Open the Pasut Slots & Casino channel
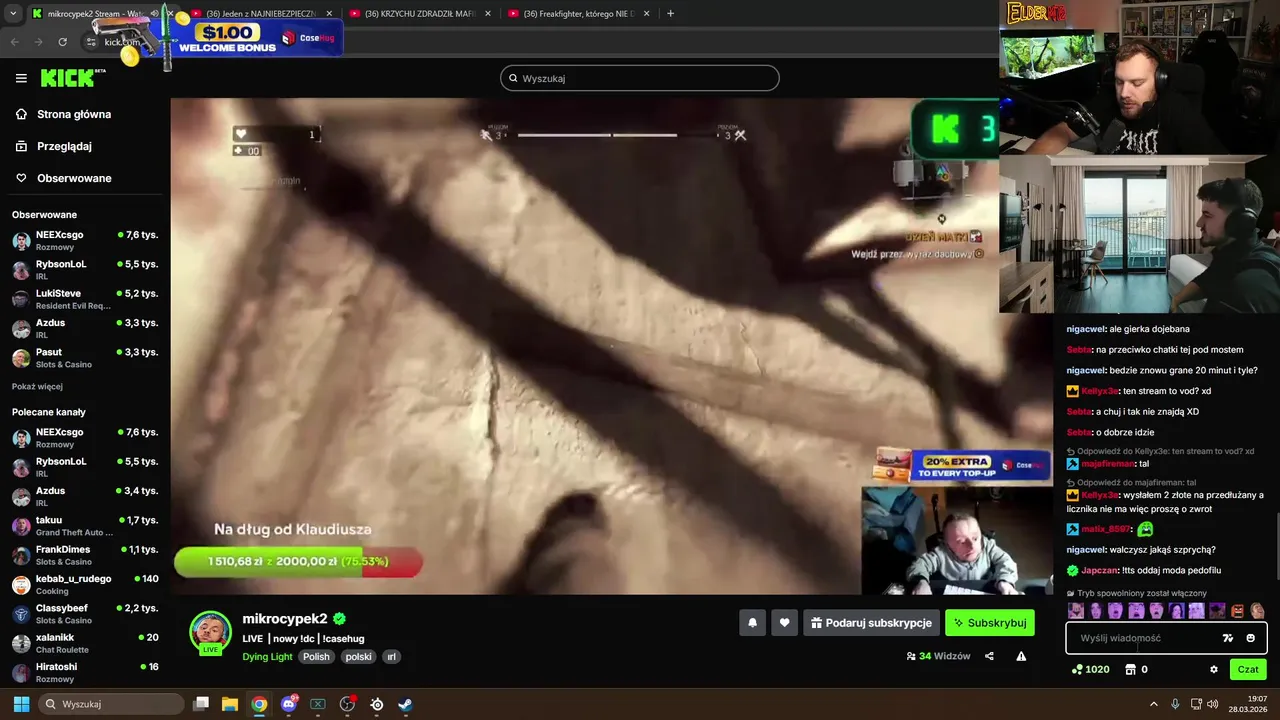 (x=85, y=358)
